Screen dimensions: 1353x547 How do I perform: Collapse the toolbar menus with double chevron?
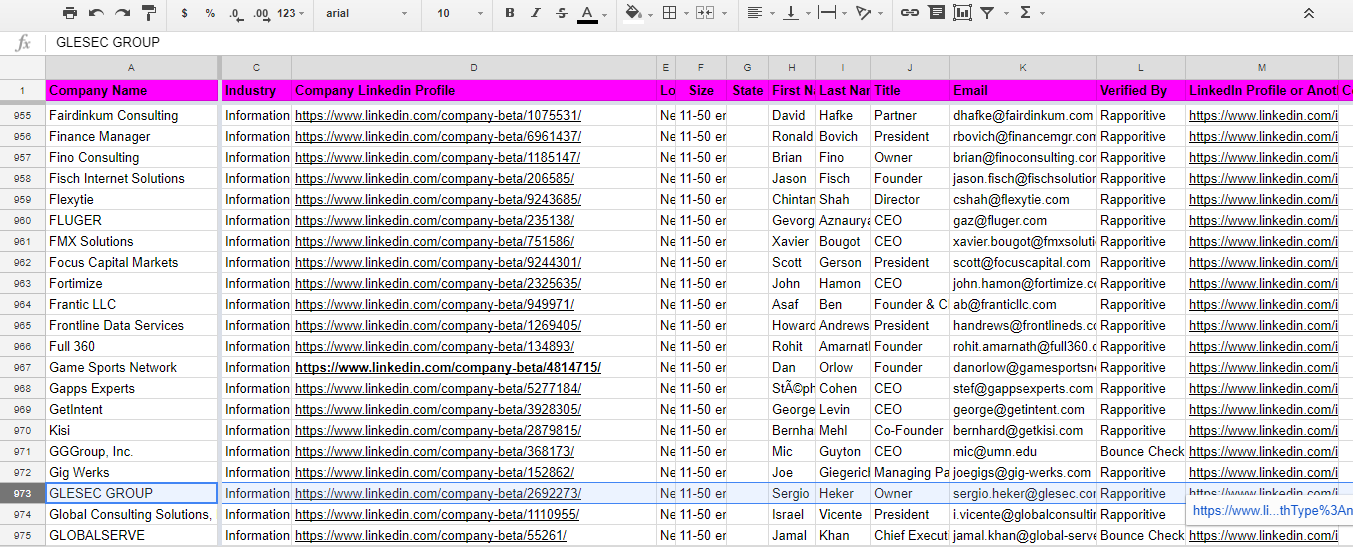1309,13
